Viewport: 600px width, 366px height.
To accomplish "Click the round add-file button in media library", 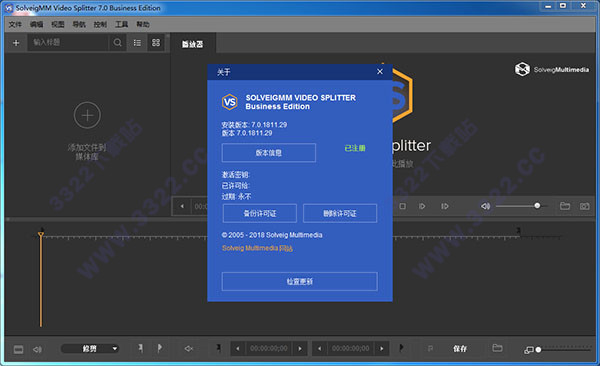I will pos(87,115).
